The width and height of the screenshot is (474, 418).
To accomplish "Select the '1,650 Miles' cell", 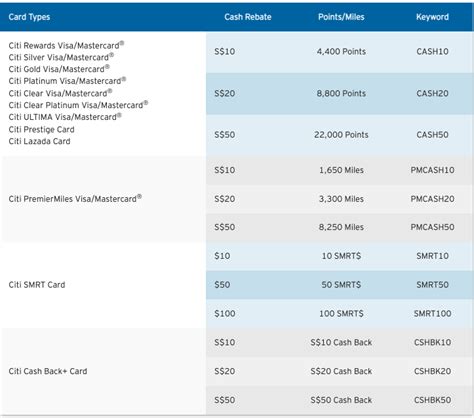I will coord(341,170).
